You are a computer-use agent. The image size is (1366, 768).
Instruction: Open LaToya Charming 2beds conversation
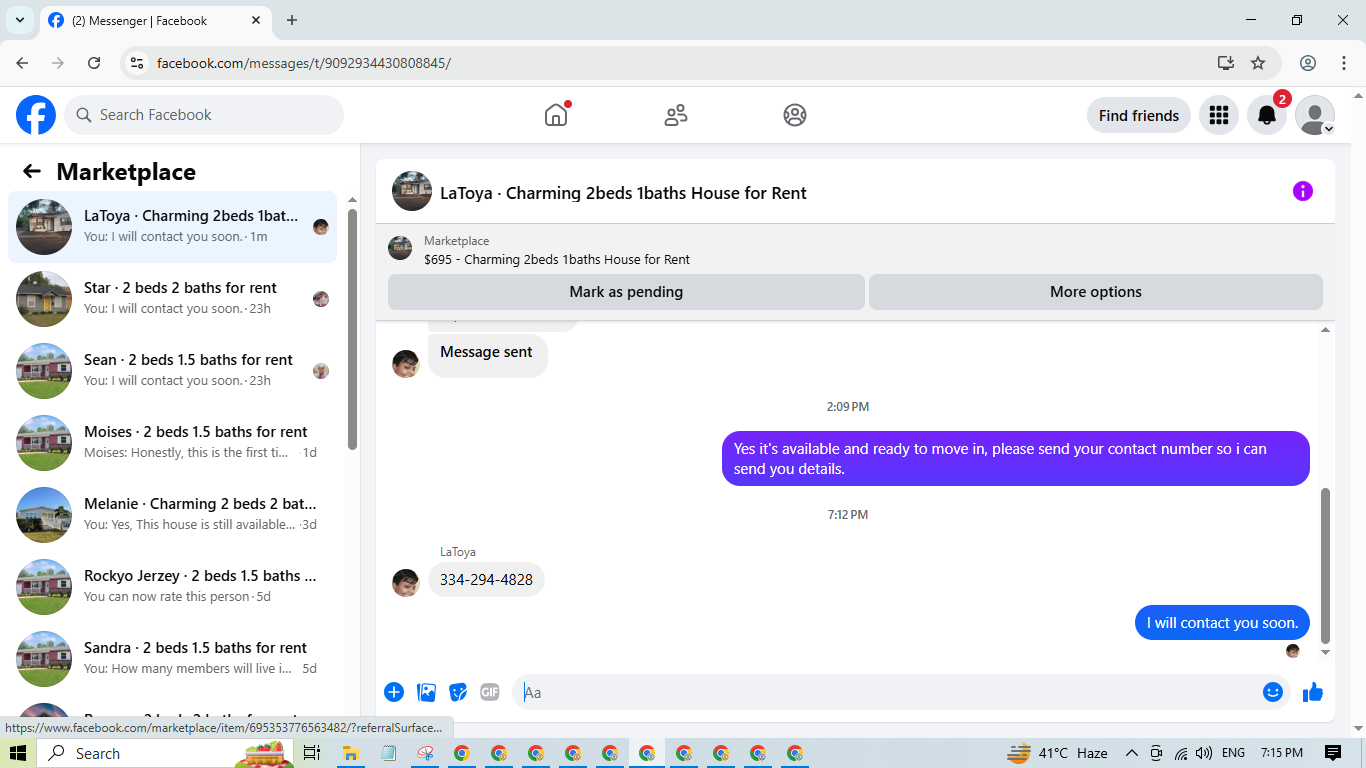172,227
